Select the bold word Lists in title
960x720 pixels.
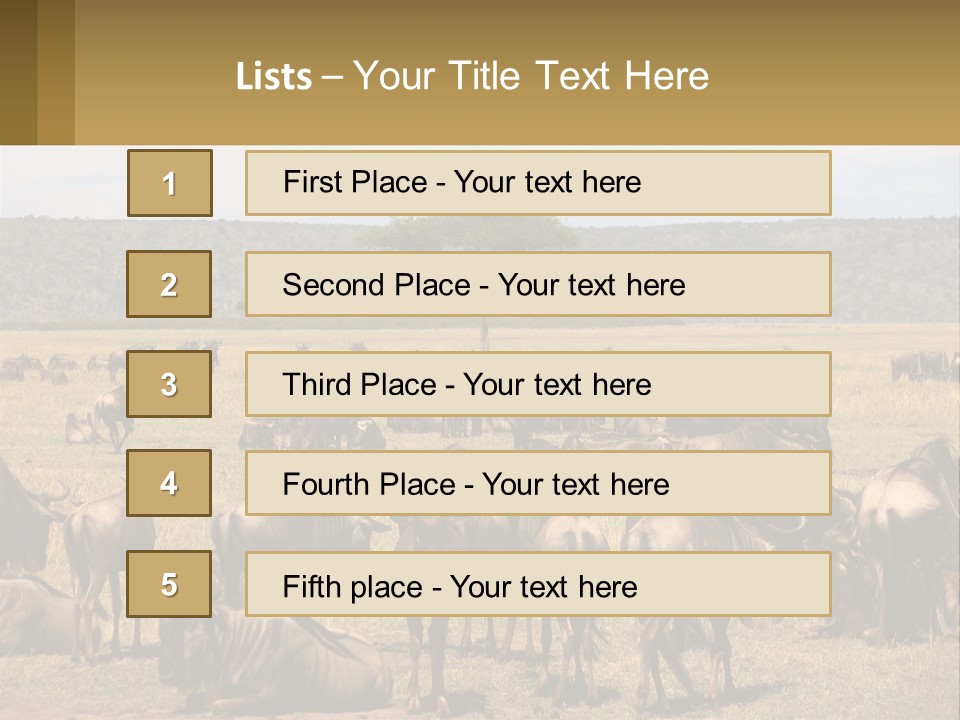[x=274, y=77]
